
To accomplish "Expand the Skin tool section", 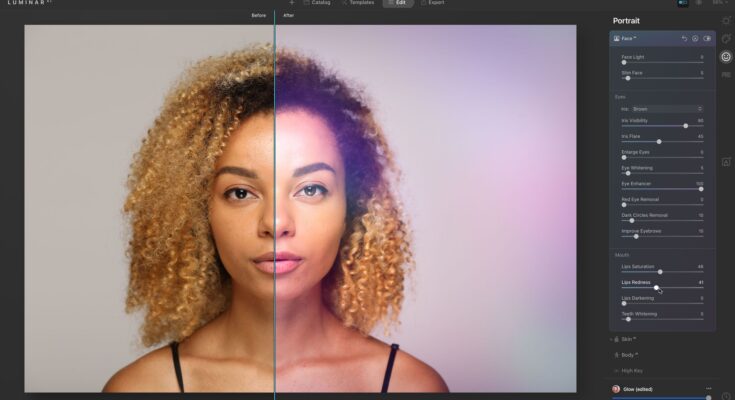I will click(x=630, y=339).
